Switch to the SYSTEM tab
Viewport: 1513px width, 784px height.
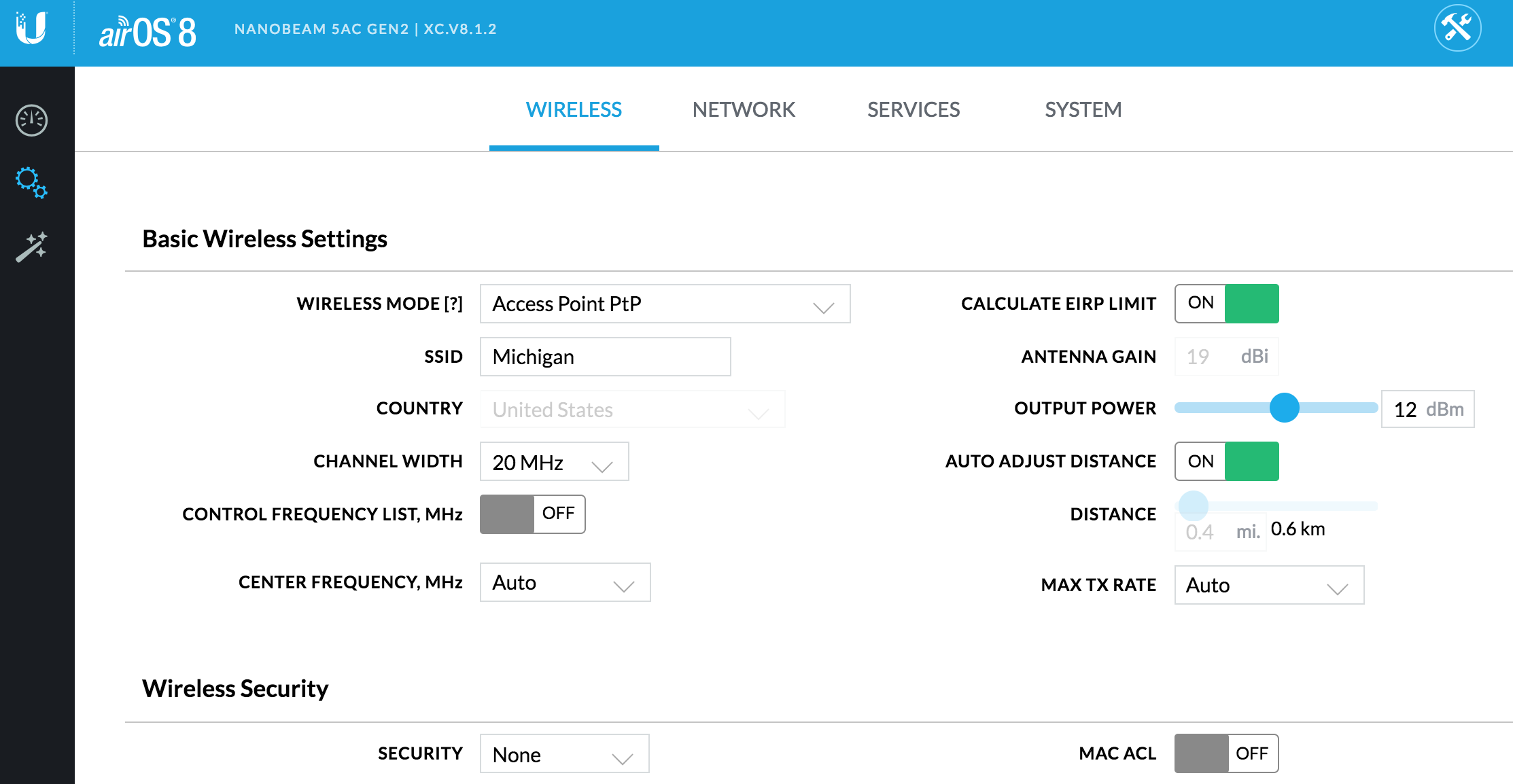click(x=1083, y=109)
